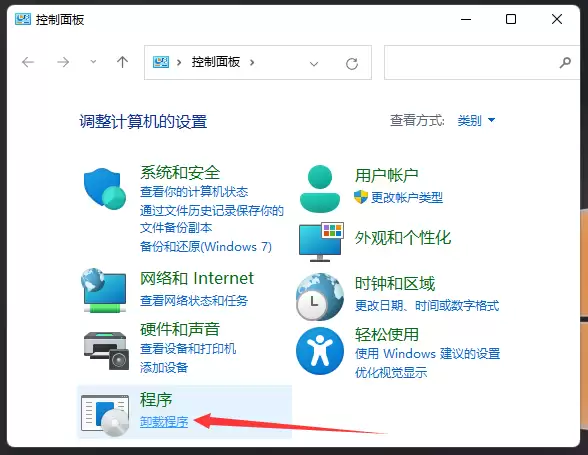
Task: Open 备份和还原(Windows 7) link
Action: pos(206,246)
